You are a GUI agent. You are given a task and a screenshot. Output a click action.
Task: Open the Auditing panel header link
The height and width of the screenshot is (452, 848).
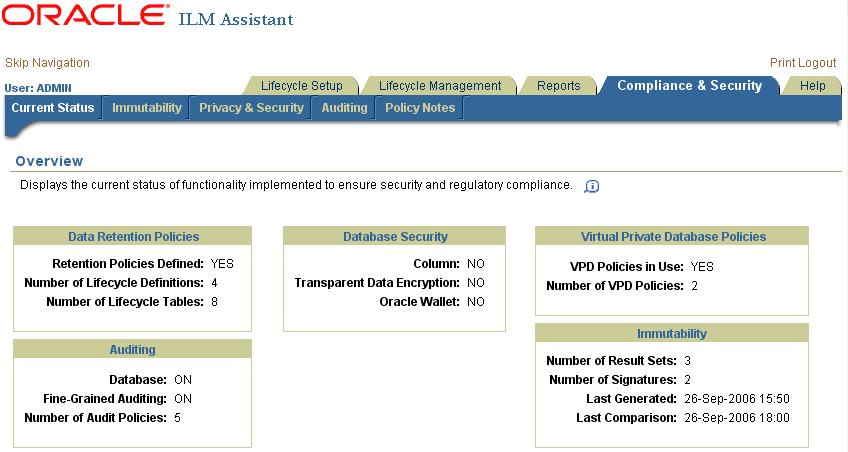(x=132, y=350)
